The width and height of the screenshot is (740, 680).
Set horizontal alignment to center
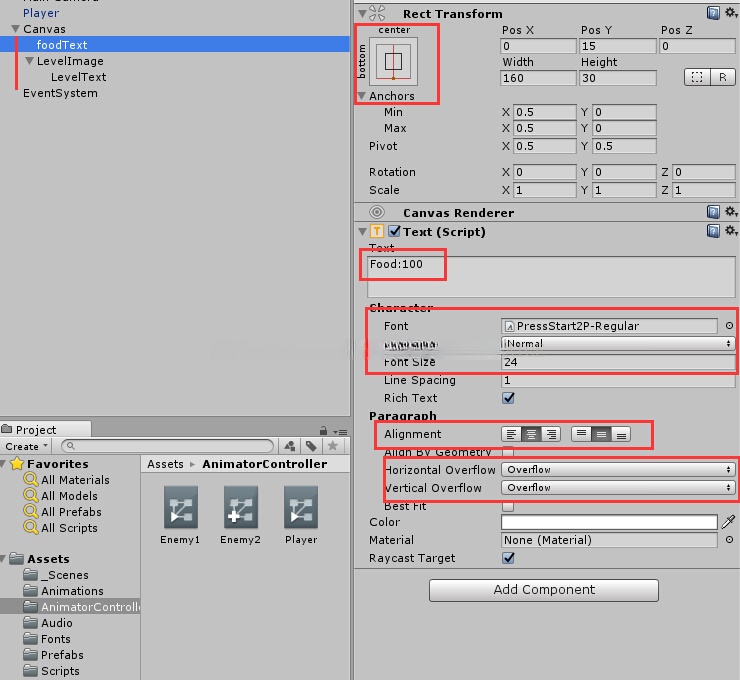coord(531,434)
